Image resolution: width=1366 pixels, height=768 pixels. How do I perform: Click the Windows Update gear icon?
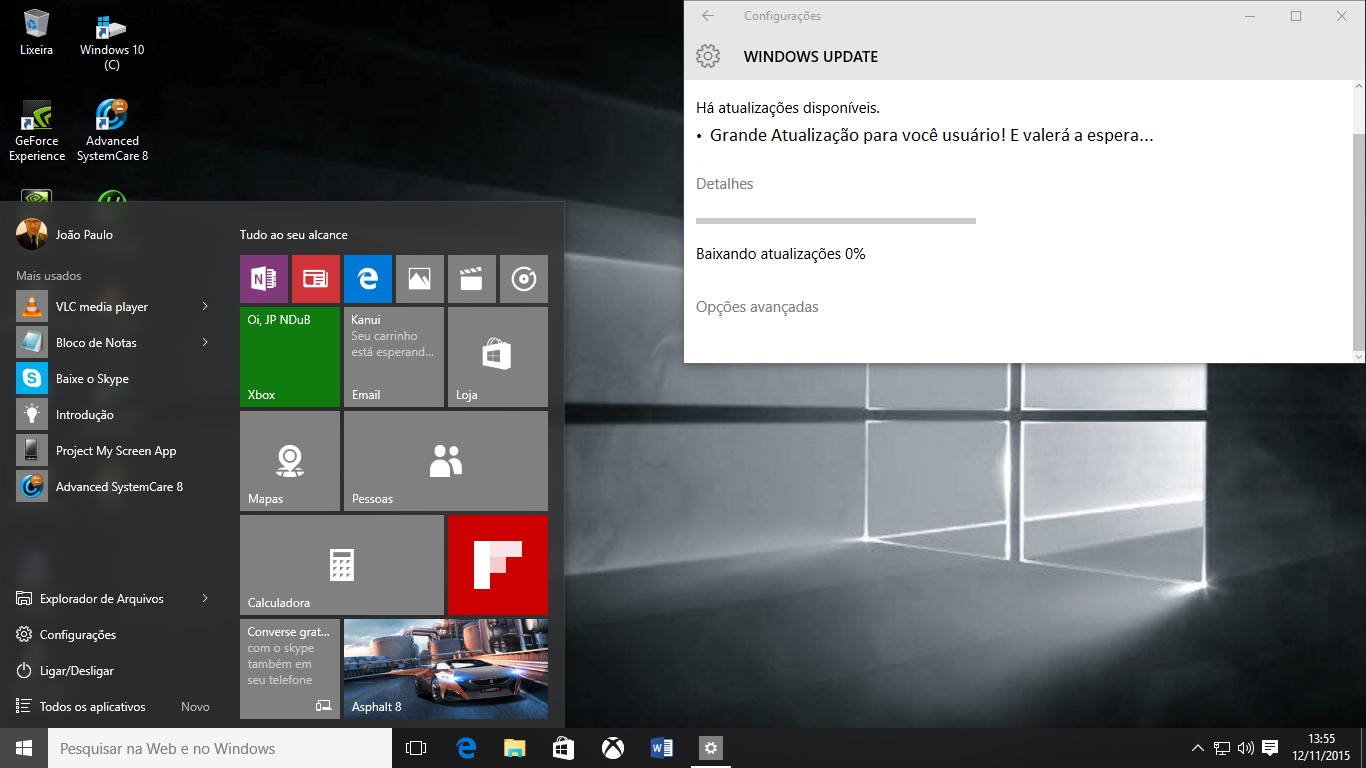(708, 56)
